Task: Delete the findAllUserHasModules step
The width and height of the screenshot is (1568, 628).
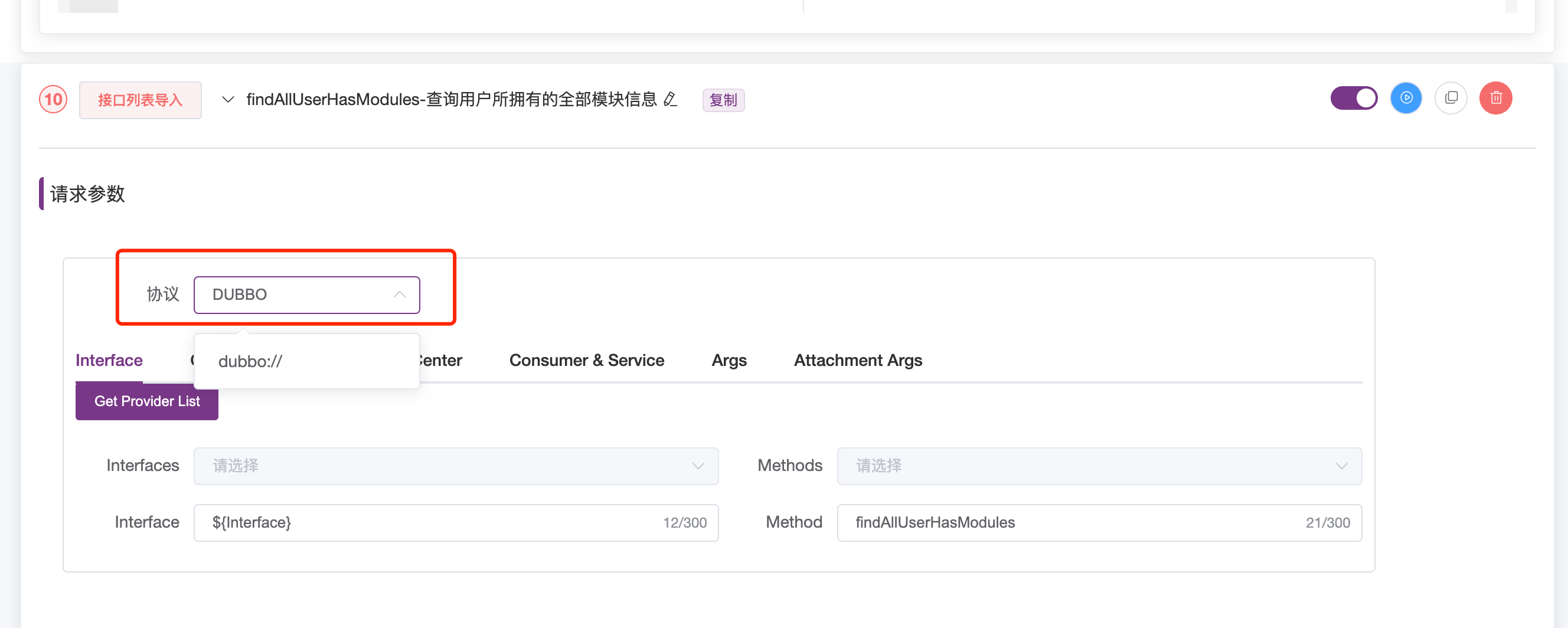Action: [1496, 97]
